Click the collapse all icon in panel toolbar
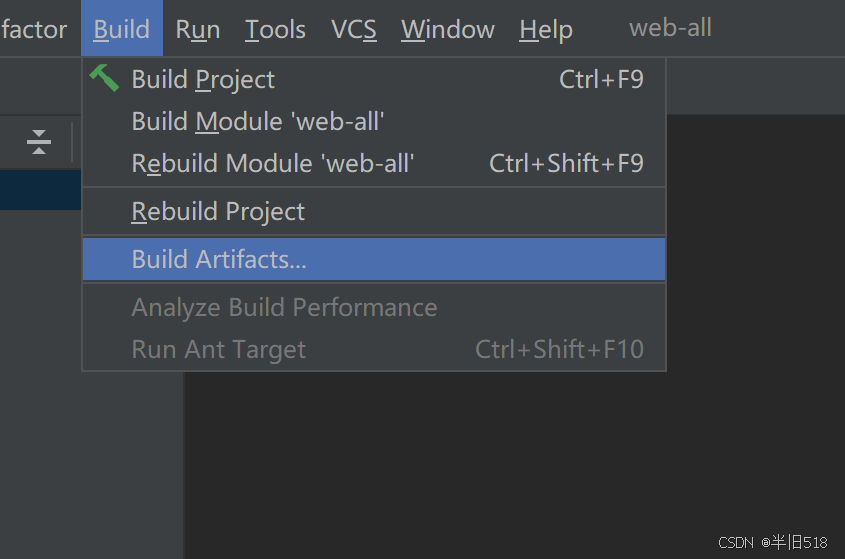The image size is (845, 559). click(39, 142)
